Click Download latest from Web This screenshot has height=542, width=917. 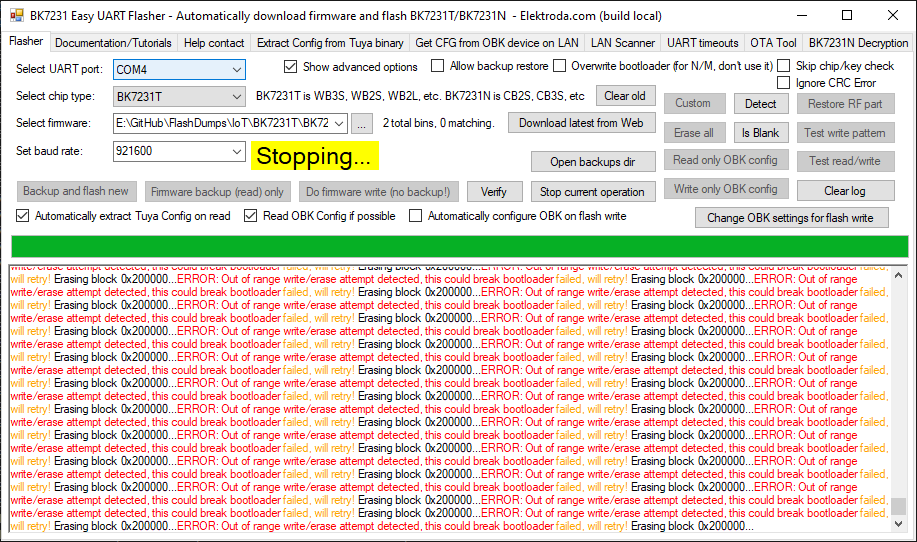tap(581, 123)
